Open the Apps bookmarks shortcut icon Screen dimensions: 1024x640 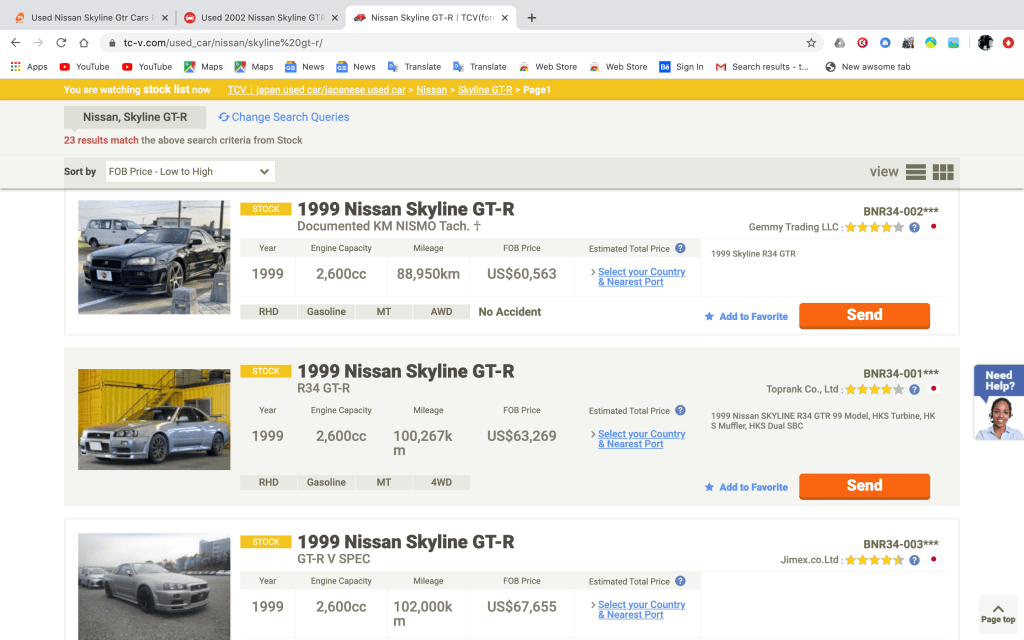coord(29,67)
